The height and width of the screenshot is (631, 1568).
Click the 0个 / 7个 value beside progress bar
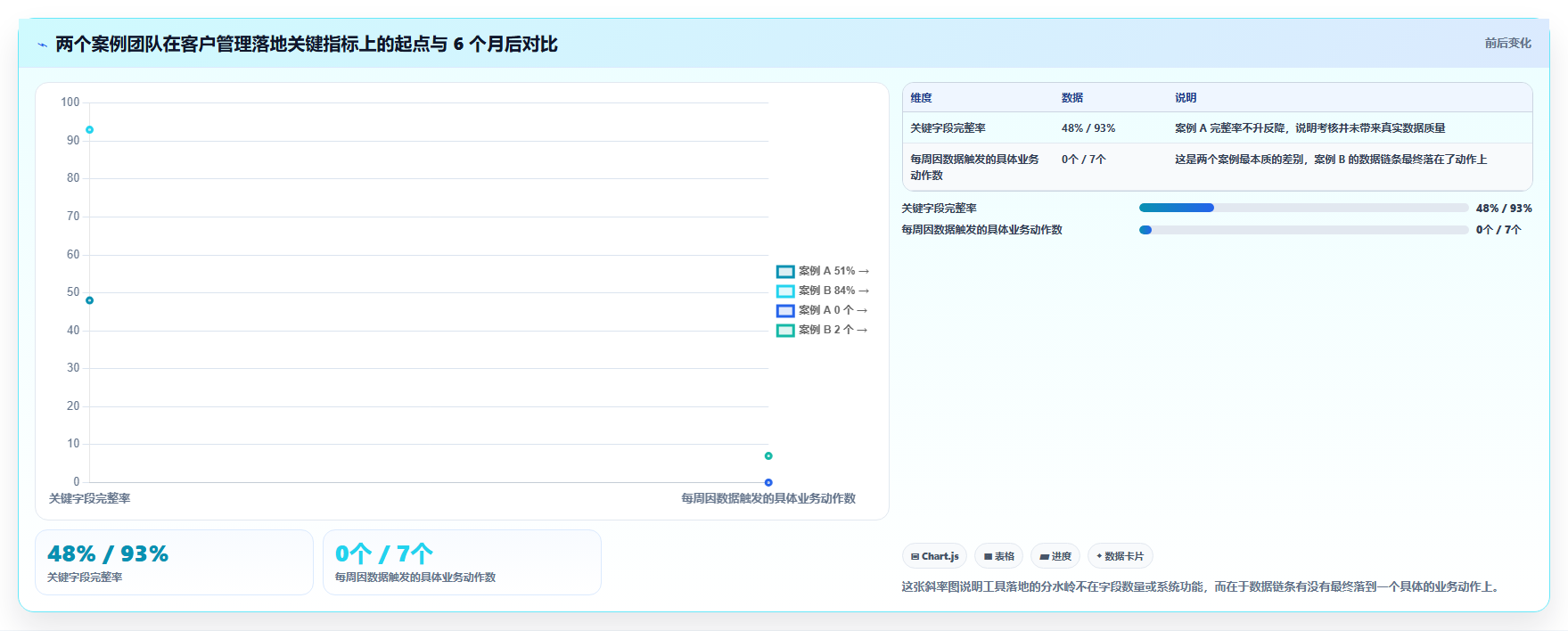(1498, 230)
